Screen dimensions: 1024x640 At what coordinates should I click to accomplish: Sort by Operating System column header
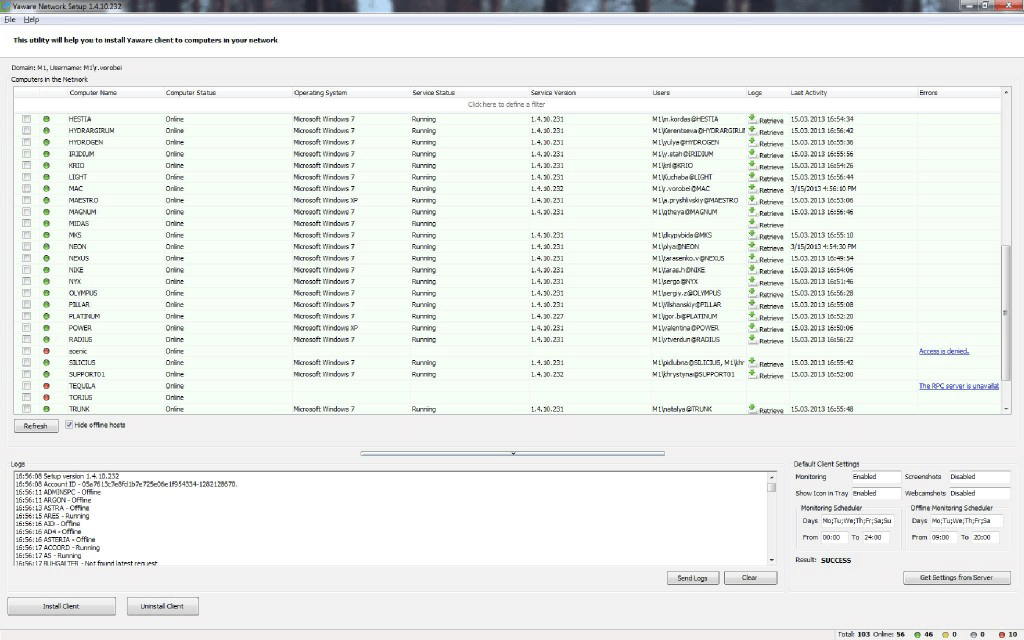tap(320, 93)
